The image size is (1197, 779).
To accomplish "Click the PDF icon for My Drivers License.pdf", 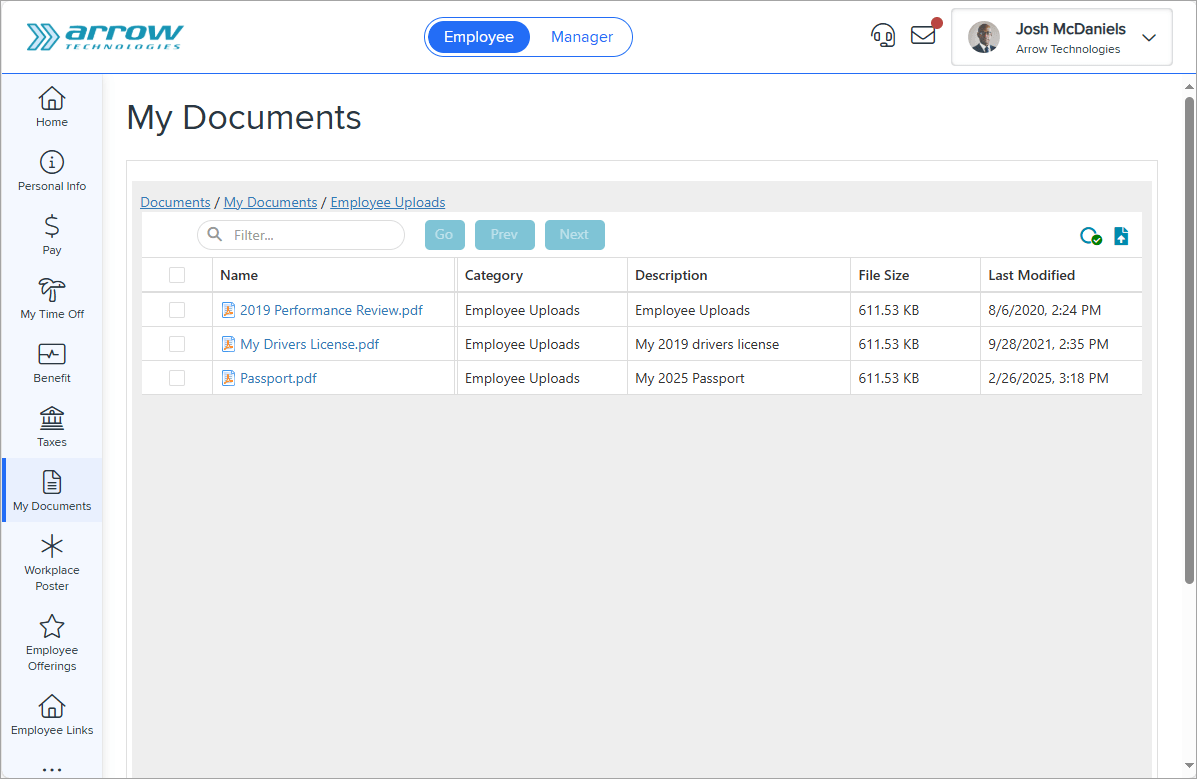I will (x=228, y=344).
